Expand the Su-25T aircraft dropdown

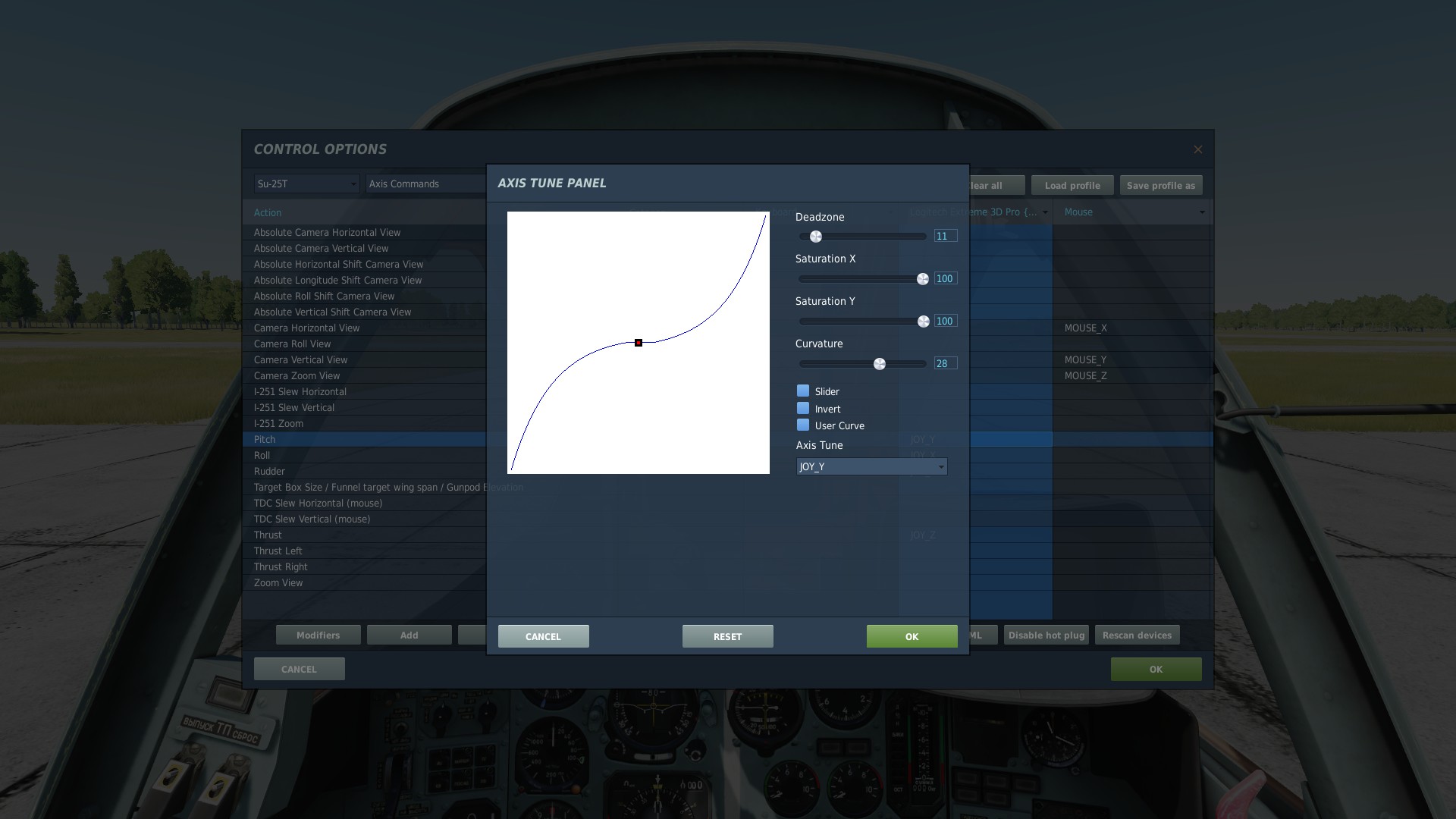point(306,184)
